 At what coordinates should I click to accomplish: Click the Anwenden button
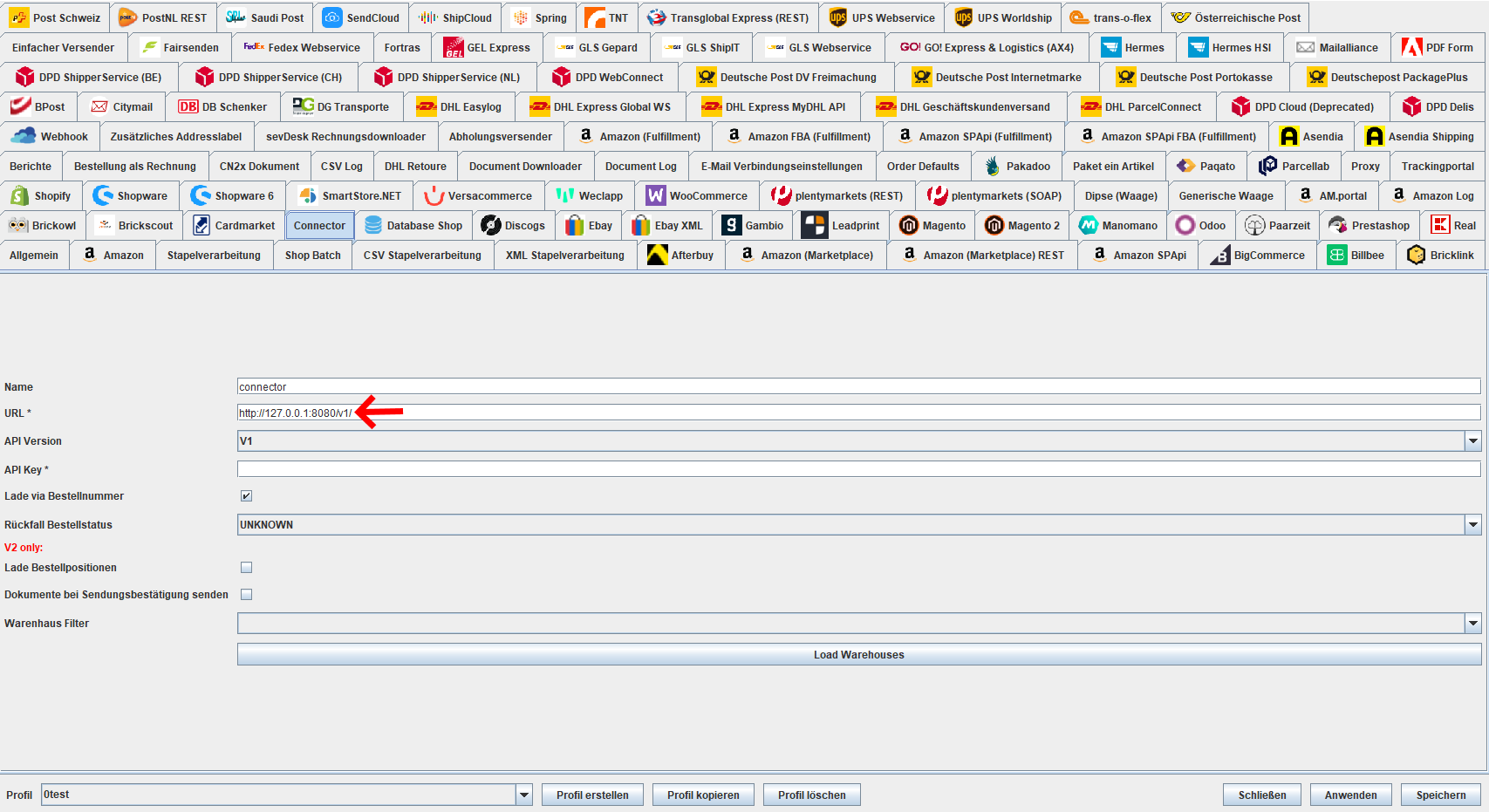[1351, 795]
